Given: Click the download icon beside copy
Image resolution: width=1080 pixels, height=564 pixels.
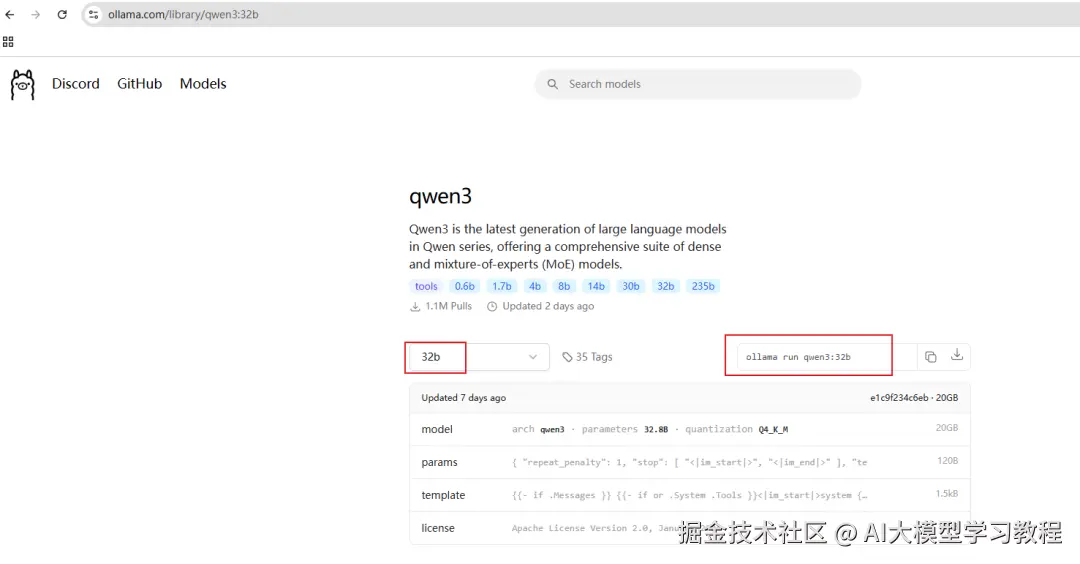Looking at the screenshot, I should pos(957,355).
